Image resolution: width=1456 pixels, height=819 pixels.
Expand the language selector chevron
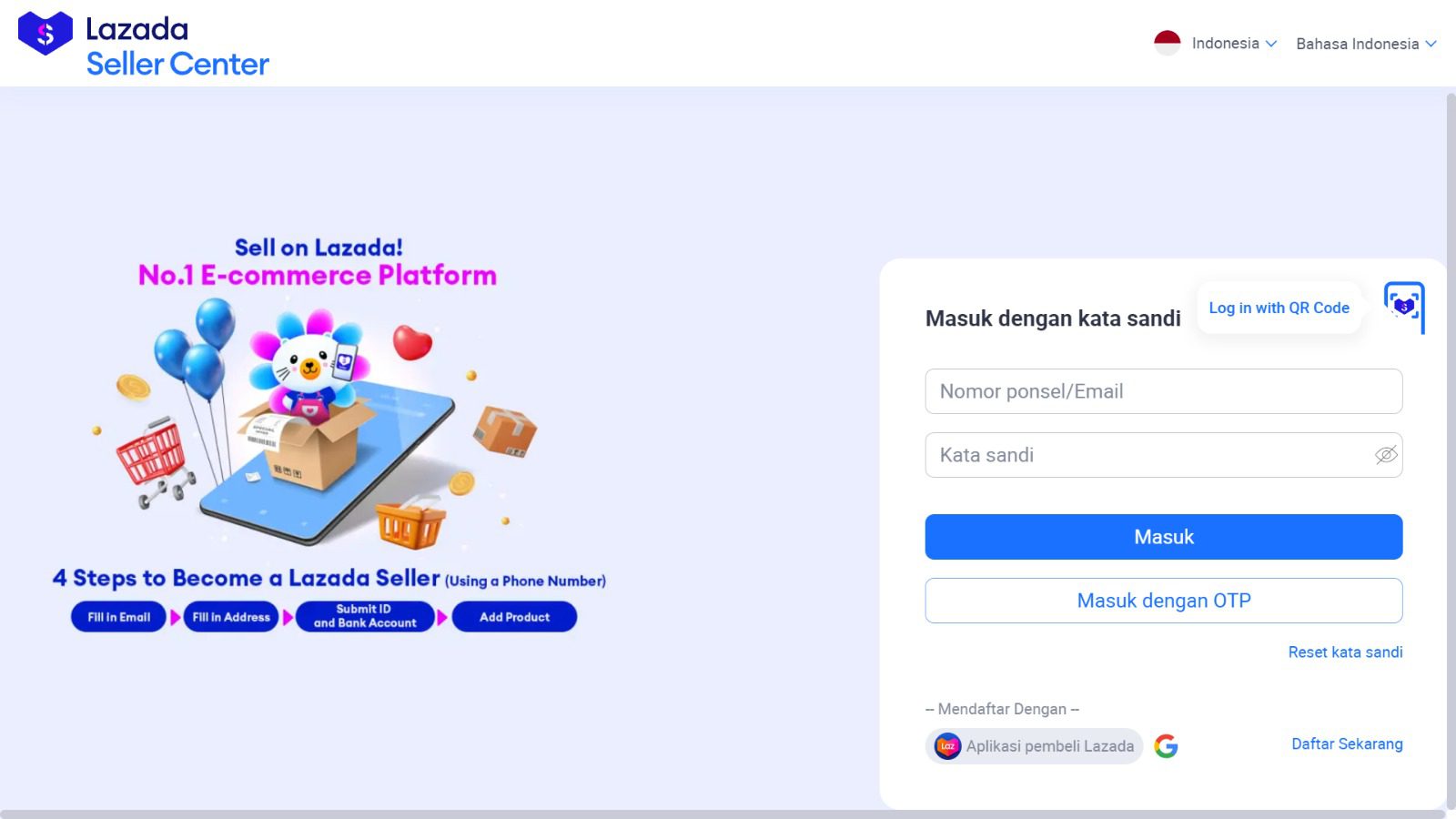point(1431,43)
